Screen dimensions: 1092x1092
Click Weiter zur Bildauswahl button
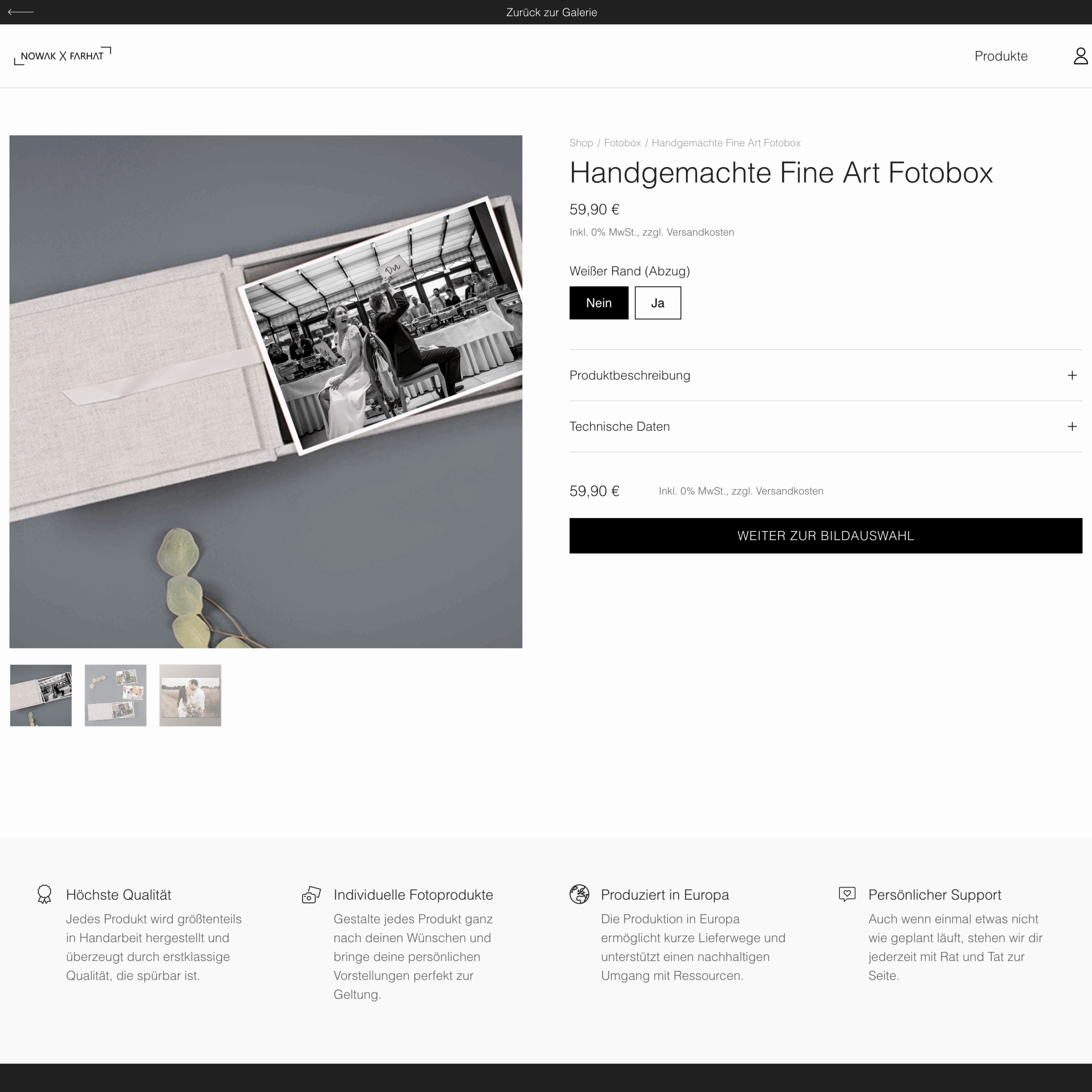825,536
